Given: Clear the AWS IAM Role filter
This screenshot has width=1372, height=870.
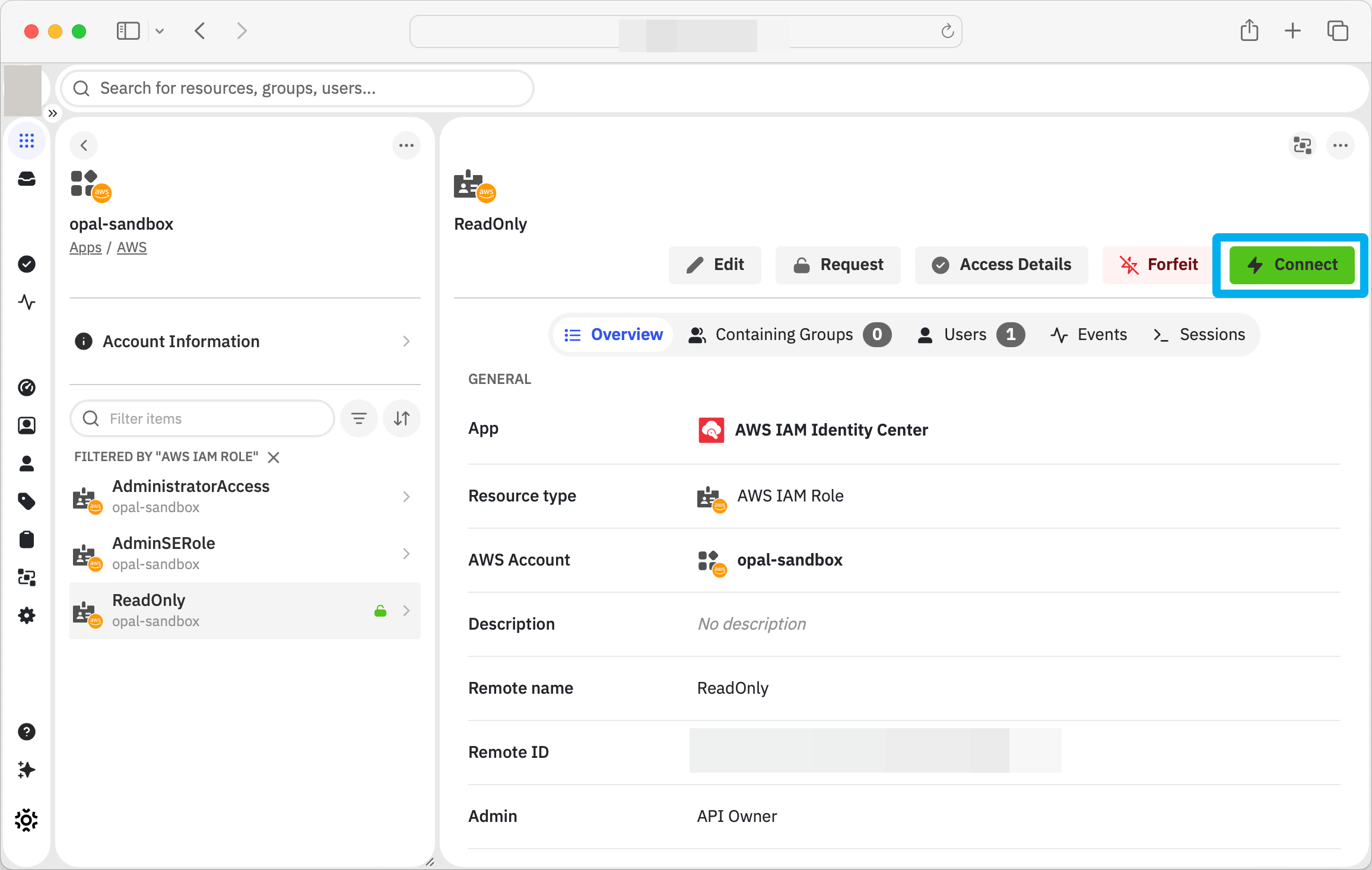Looking at the screenshot, I should [274, 457].
